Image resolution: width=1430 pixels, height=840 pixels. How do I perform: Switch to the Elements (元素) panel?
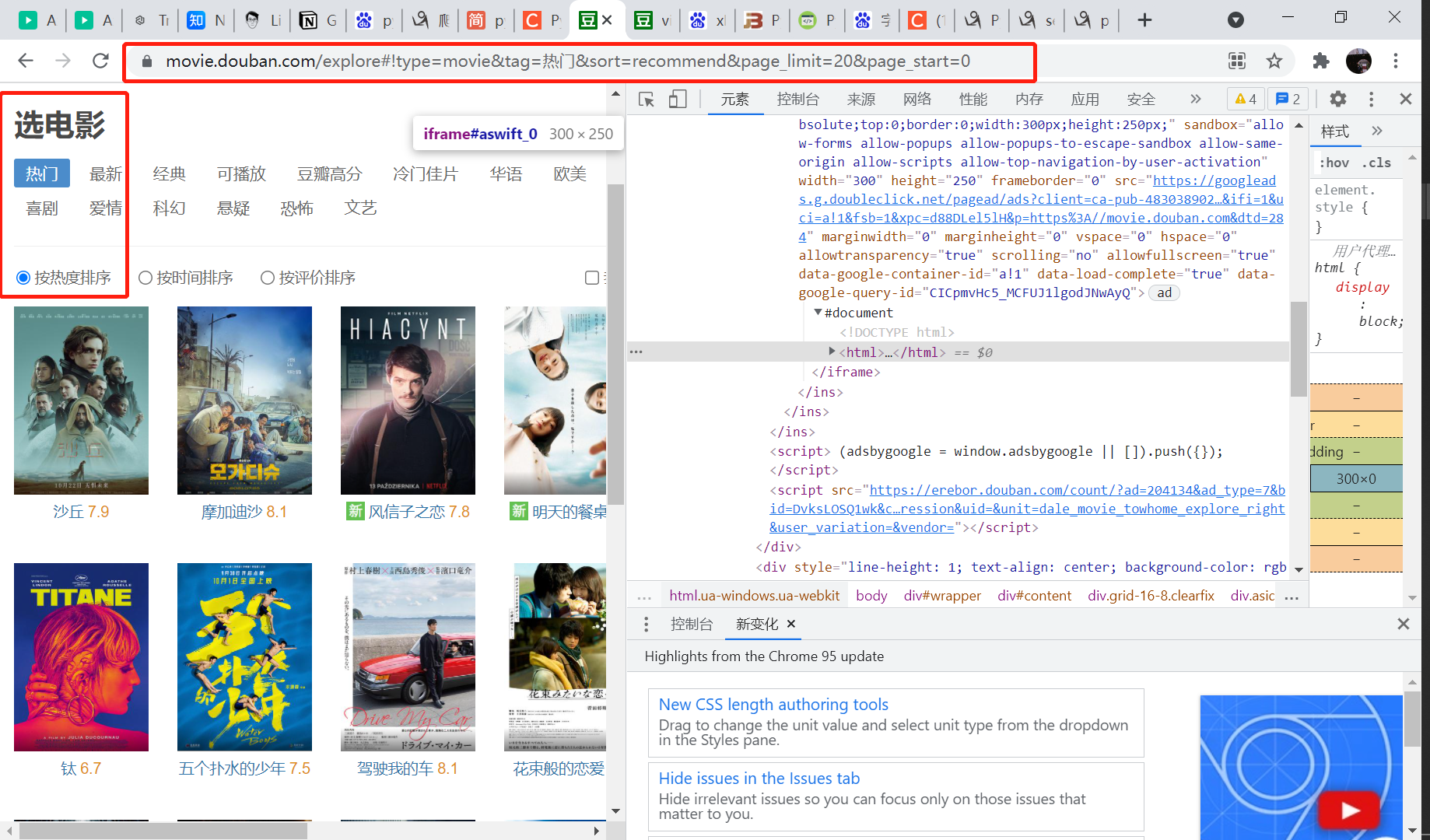pos(734,99)
